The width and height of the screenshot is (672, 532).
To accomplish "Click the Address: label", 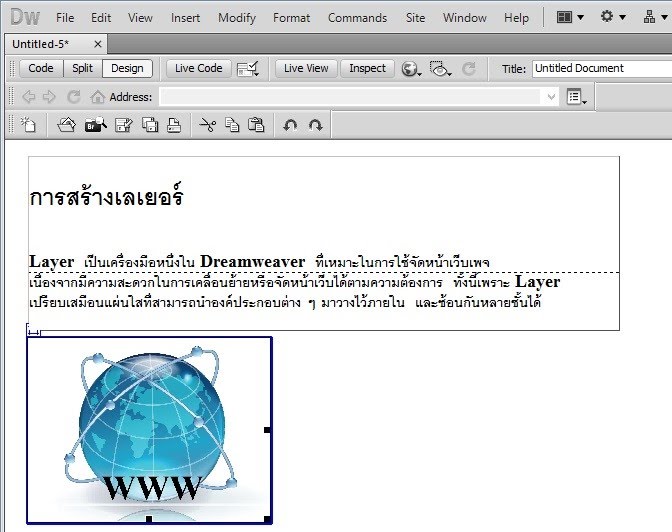I will tap(131, 97).
